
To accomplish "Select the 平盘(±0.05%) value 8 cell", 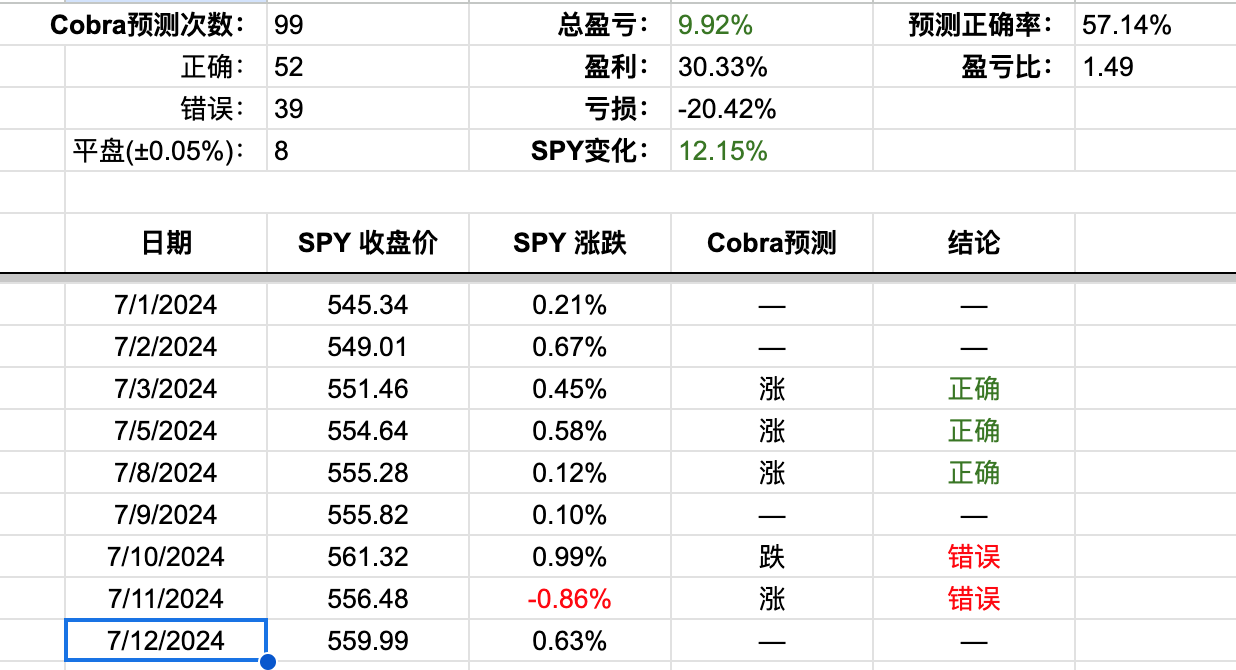I will [x=368, y=151].
